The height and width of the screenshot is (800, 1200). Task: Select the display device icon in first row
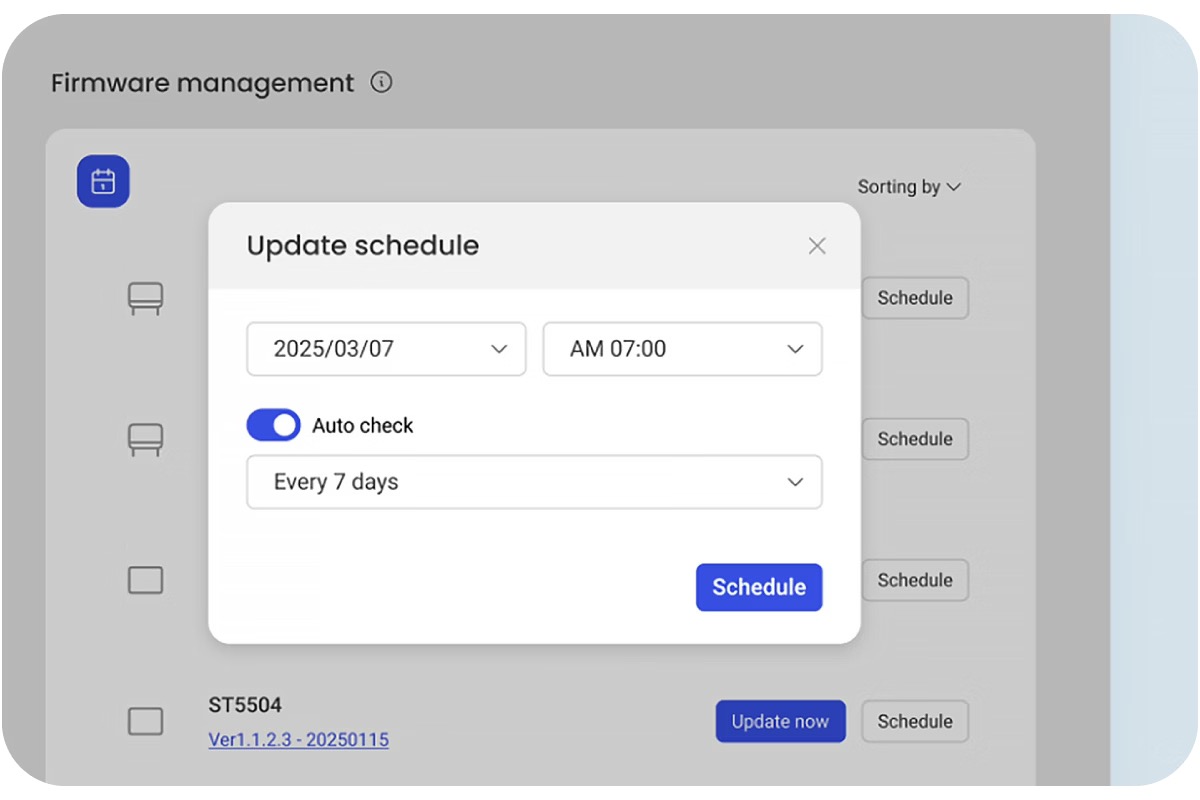pyautogui.click(x=146, y=298)
